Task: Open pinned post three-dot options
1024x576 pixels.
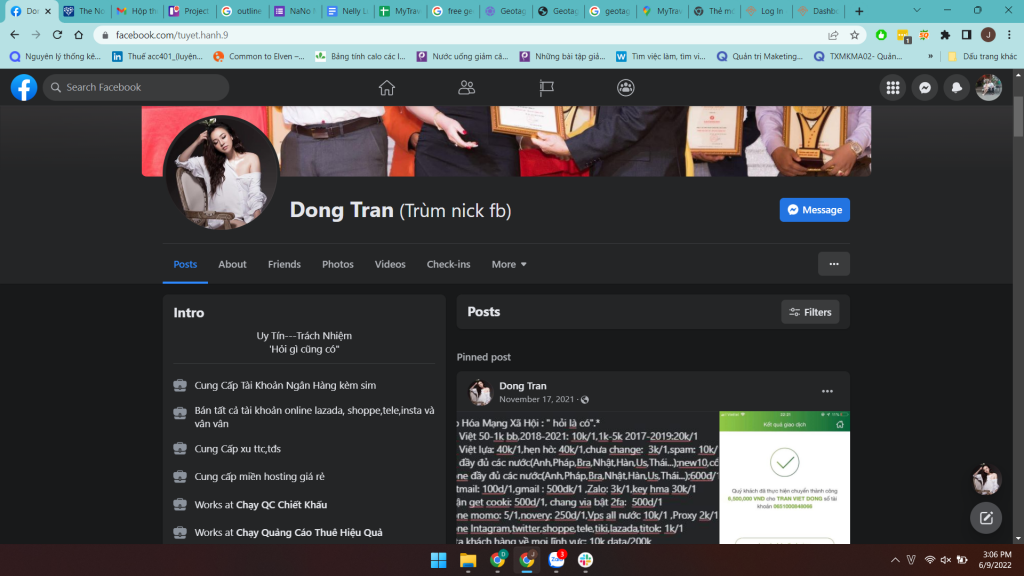Action: click(x=827, y=391)
